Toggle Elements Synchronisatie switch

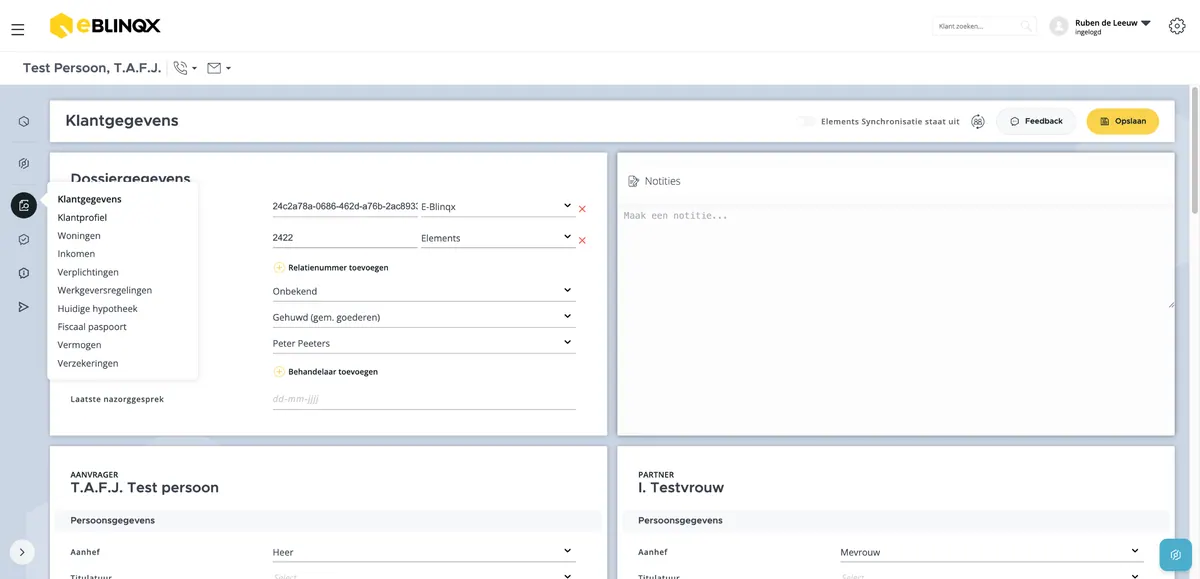(805, 121)
